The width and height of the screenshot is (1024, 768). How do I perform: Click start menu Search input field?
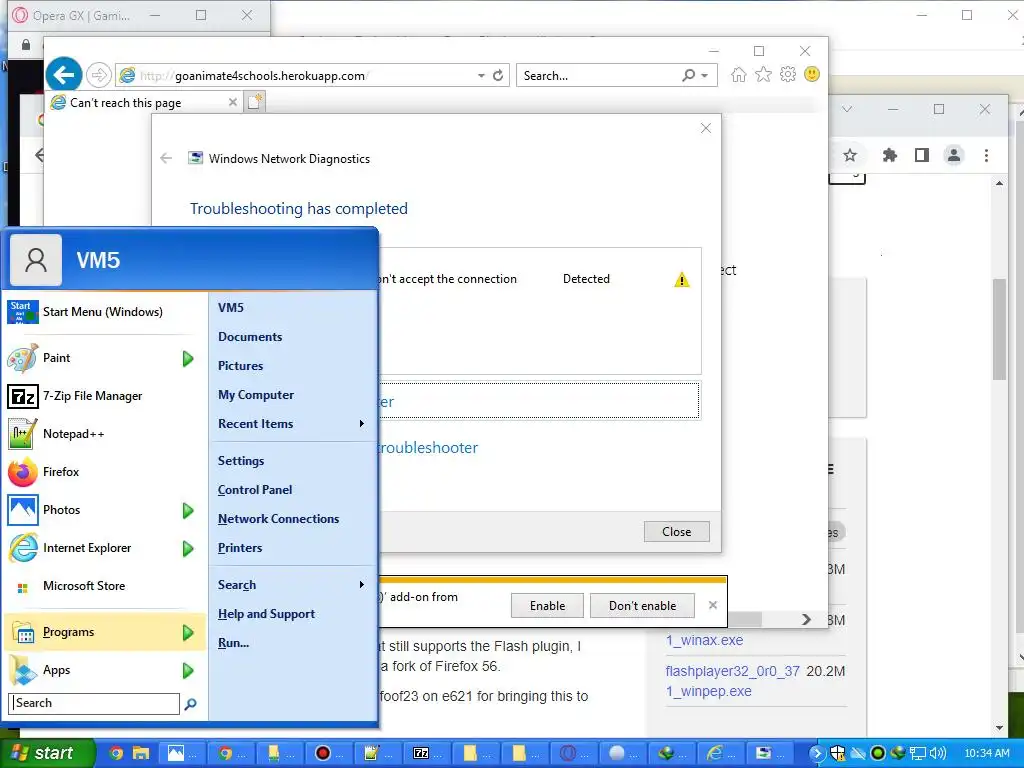tap(94, 703)
